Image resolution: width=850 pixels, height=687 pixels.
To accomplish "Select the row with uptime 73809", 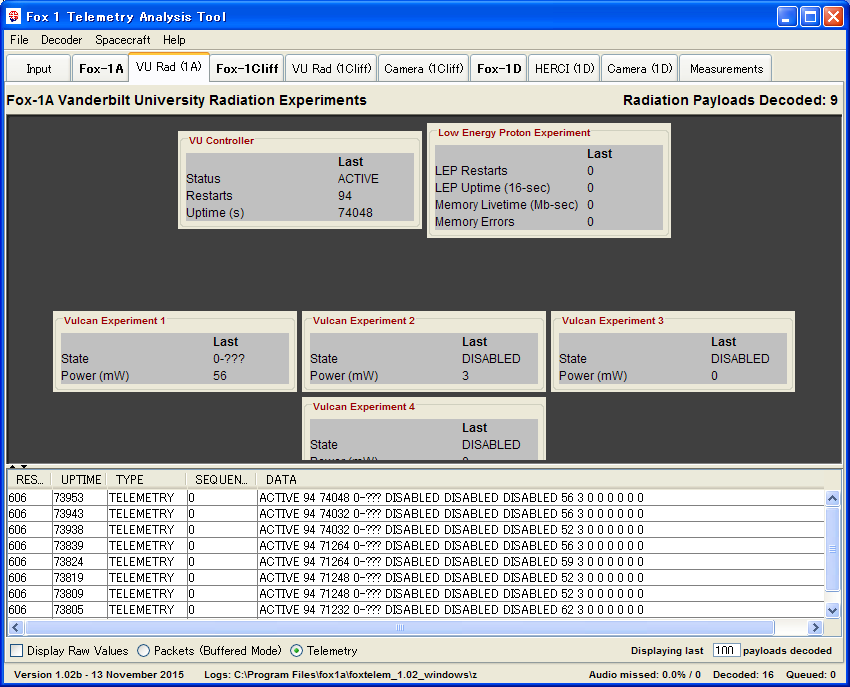I will [416, 594].
